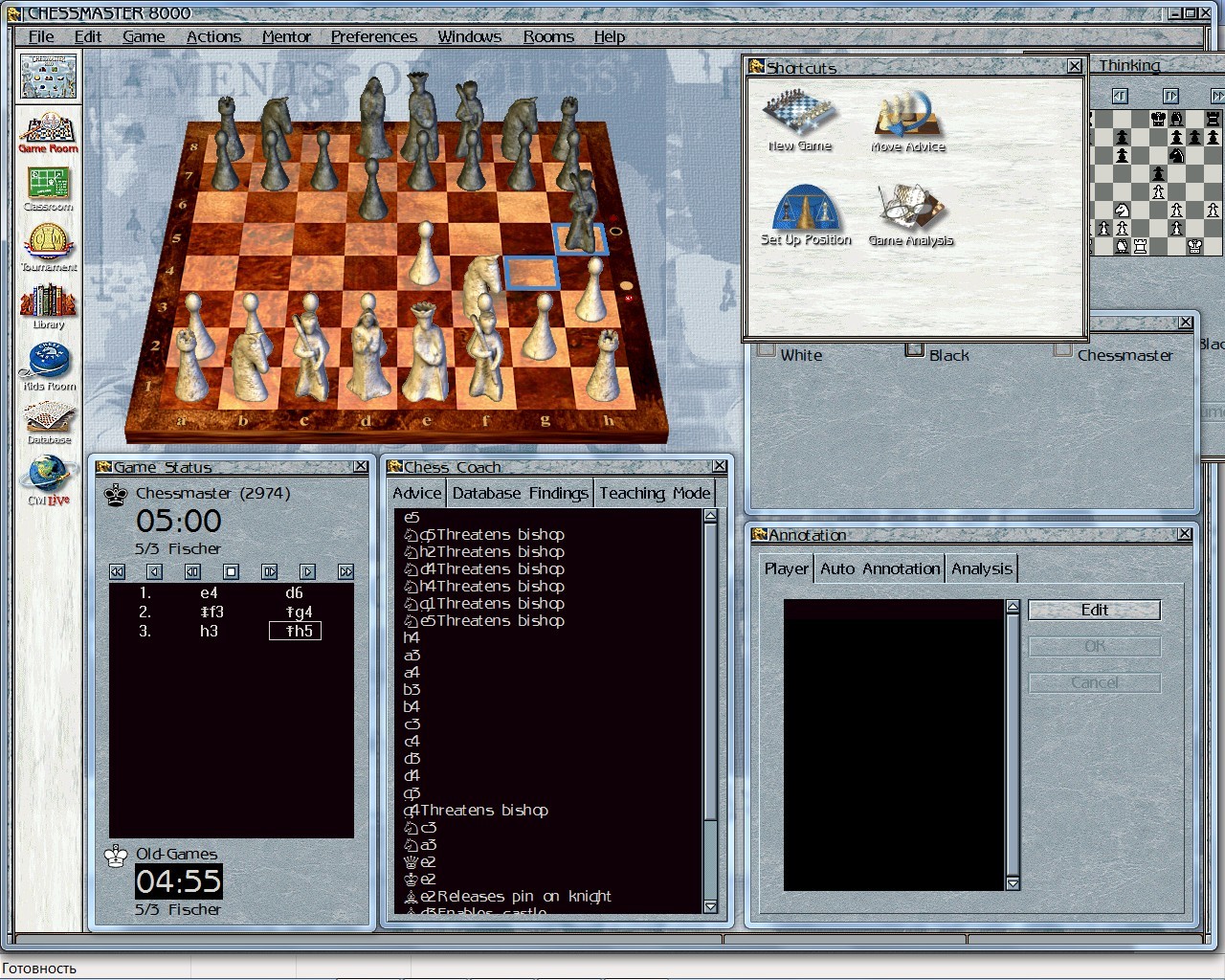
Task: Open the Windows menu
Action: point(469,36)
